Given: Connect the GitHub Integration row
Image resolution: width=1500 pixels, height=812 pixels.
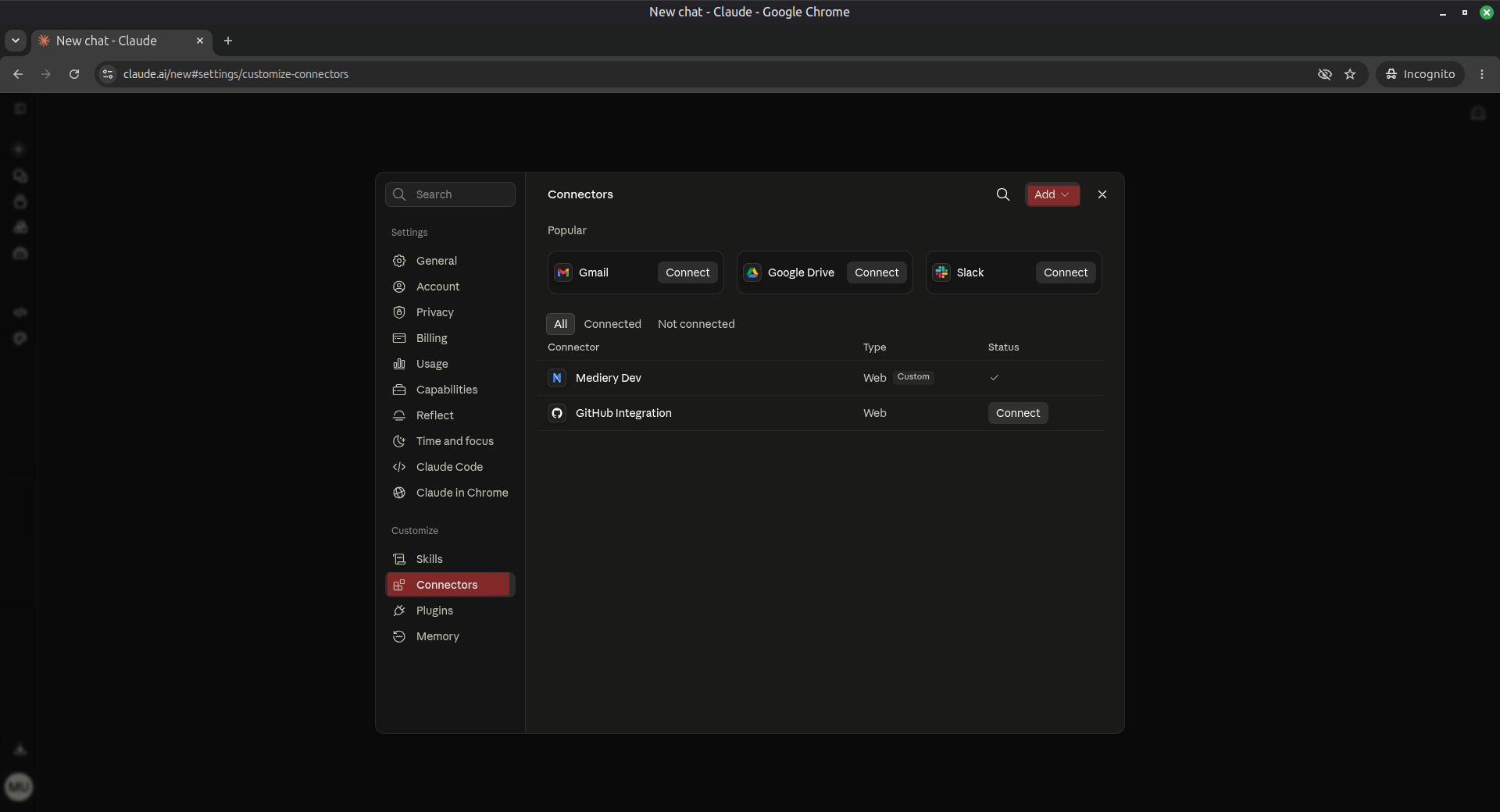Looking at the screenshot, I should pyautogui.click(x=1018, y=413).
